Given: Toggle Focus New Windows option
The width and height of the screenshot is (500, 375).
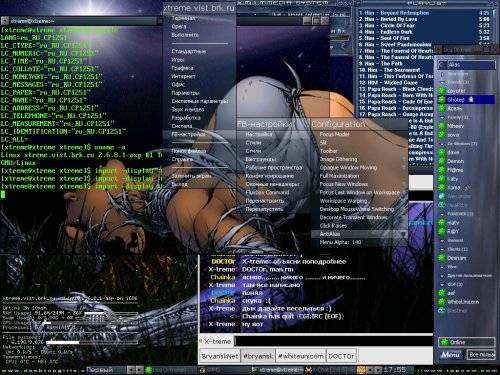Looking at the screenshot, I should 359,184.
